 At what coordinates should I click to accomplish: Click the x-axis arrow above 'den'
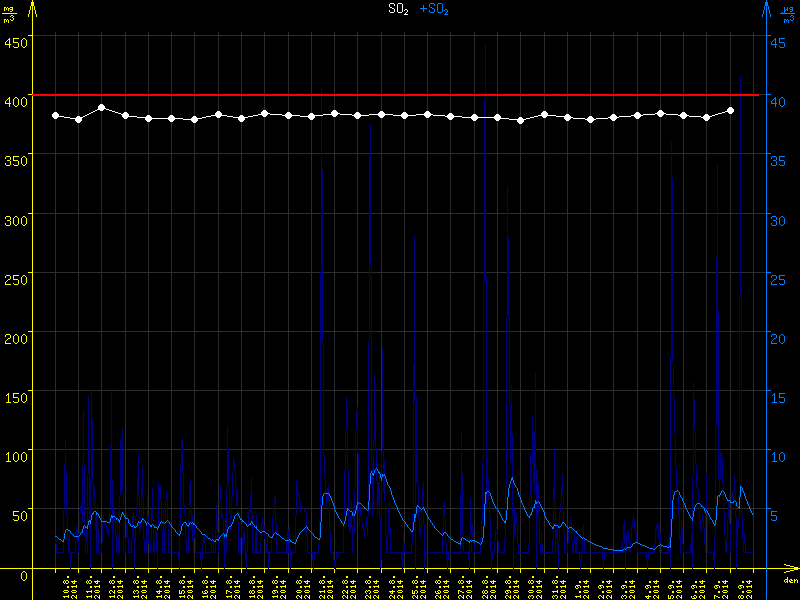(x=790, y=568)
